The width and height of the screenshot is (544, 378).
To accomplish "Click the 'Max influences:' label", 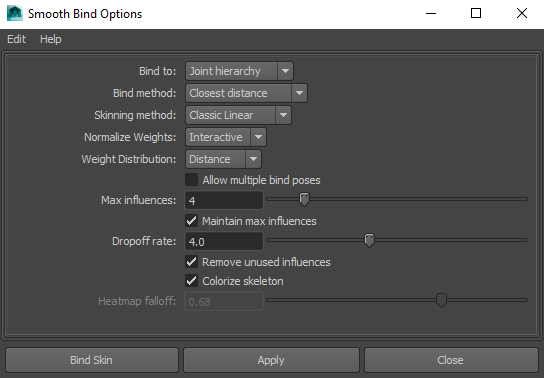I will (x=138, y=200).
